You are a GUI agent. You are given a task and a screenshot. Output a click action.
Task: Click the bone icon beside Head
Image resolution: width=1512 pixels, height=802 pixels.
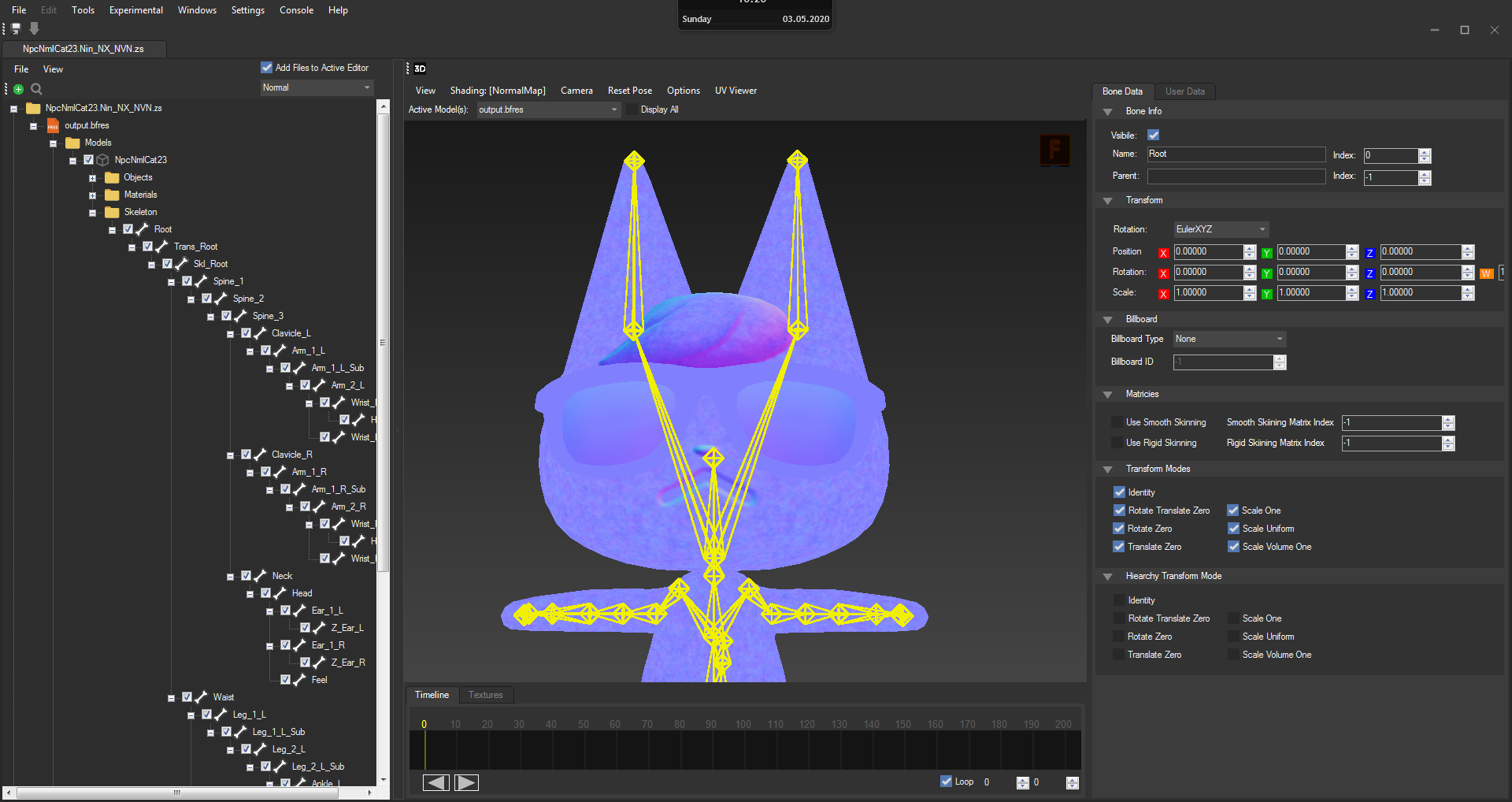pyautogui.click(x=280, y=593)
